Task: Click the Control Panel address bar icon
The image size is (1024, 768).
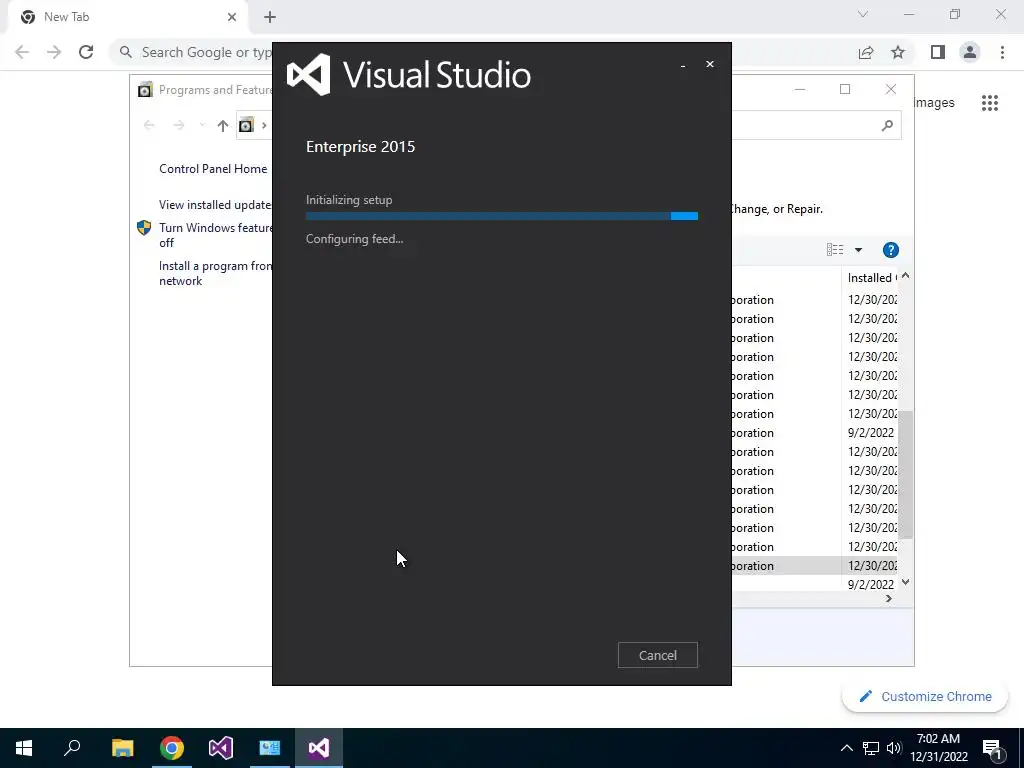Action: [246, 125]
